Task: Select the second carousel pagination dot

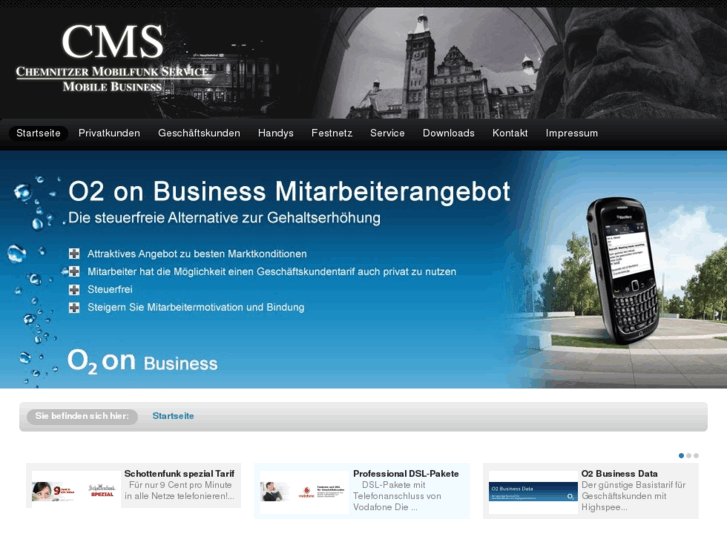Action: point(689,455)
